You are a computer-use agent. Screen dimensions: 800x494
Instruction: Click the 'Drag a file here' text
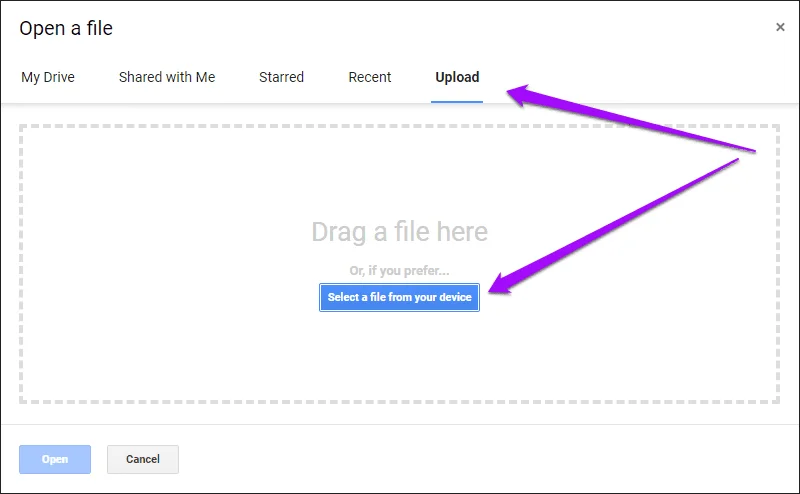pos(399,232)
